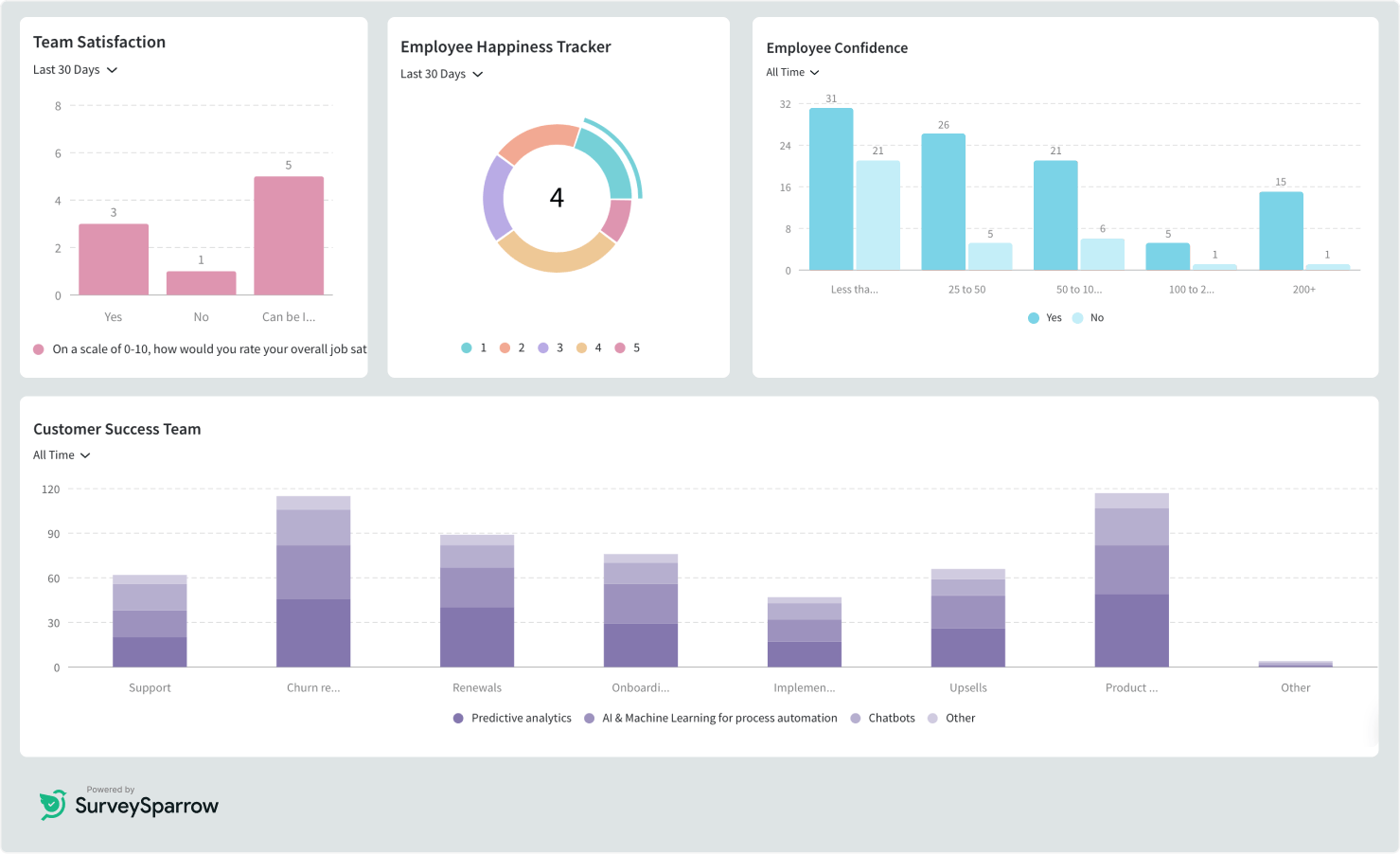Click the purple segment of the donut chart
The height and width of the screenshot is (854, 1400).
tap(495, 198)
